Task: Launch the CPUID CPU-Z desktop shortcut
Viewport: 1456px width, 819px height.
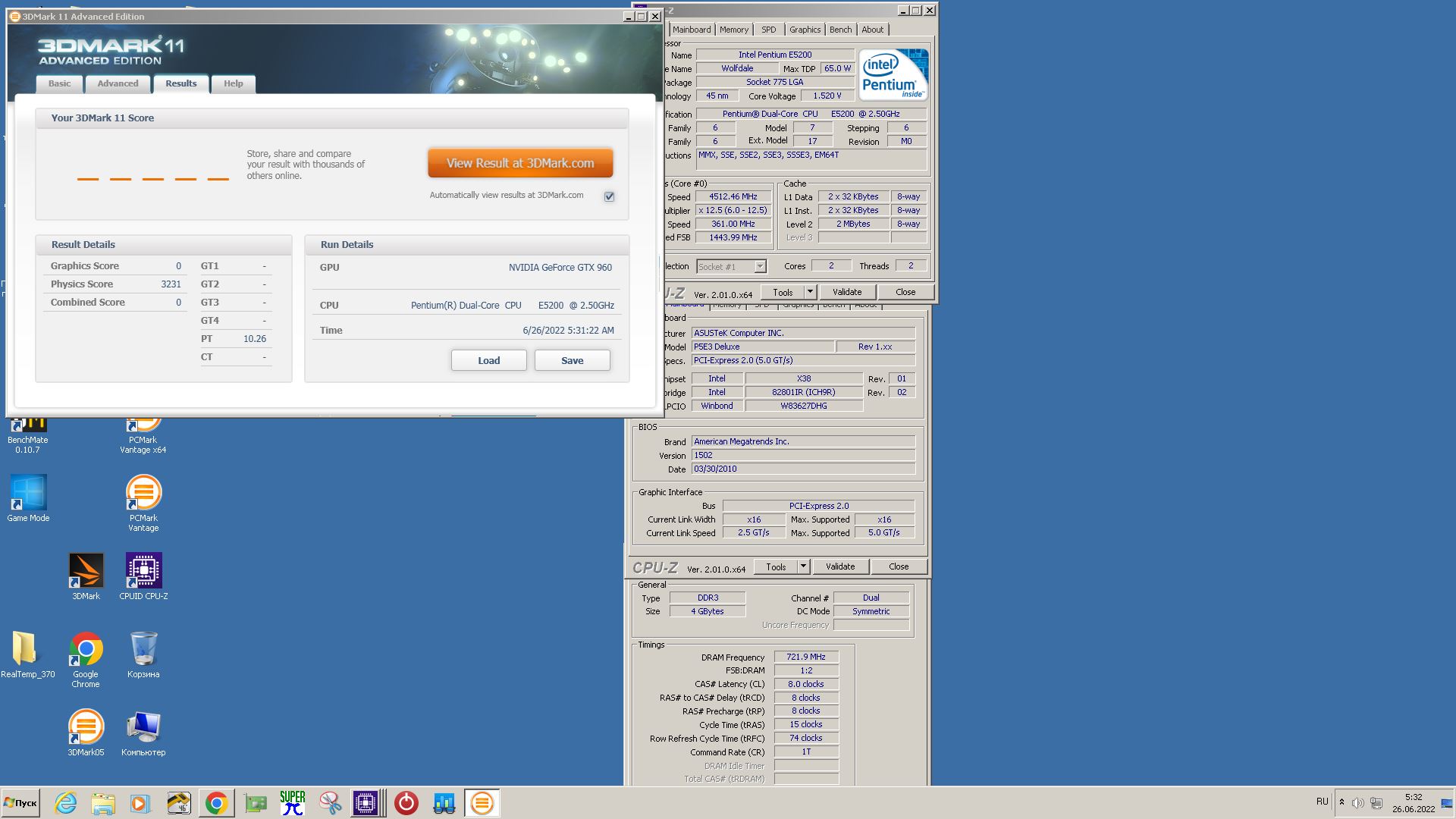Action: click(x=143, y=576)
